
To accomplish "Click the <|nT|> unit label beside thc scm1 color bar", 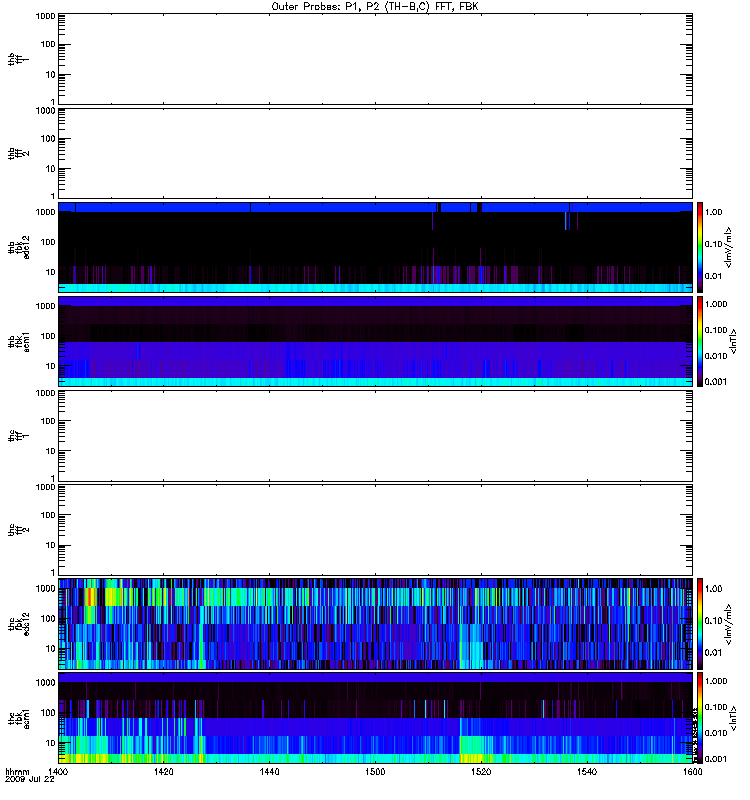I will tap(734, 718).
